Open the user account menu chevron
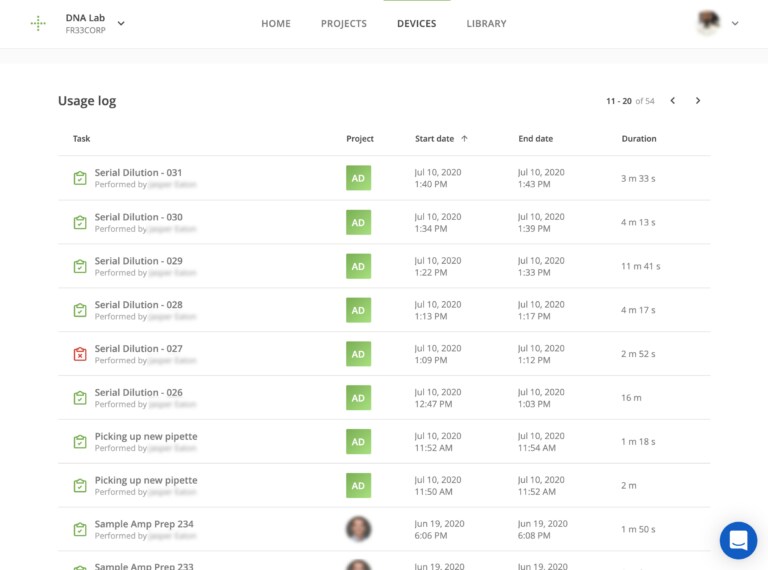Image resolution: width=768 pixels, height=570 pixels. [735, 23]
